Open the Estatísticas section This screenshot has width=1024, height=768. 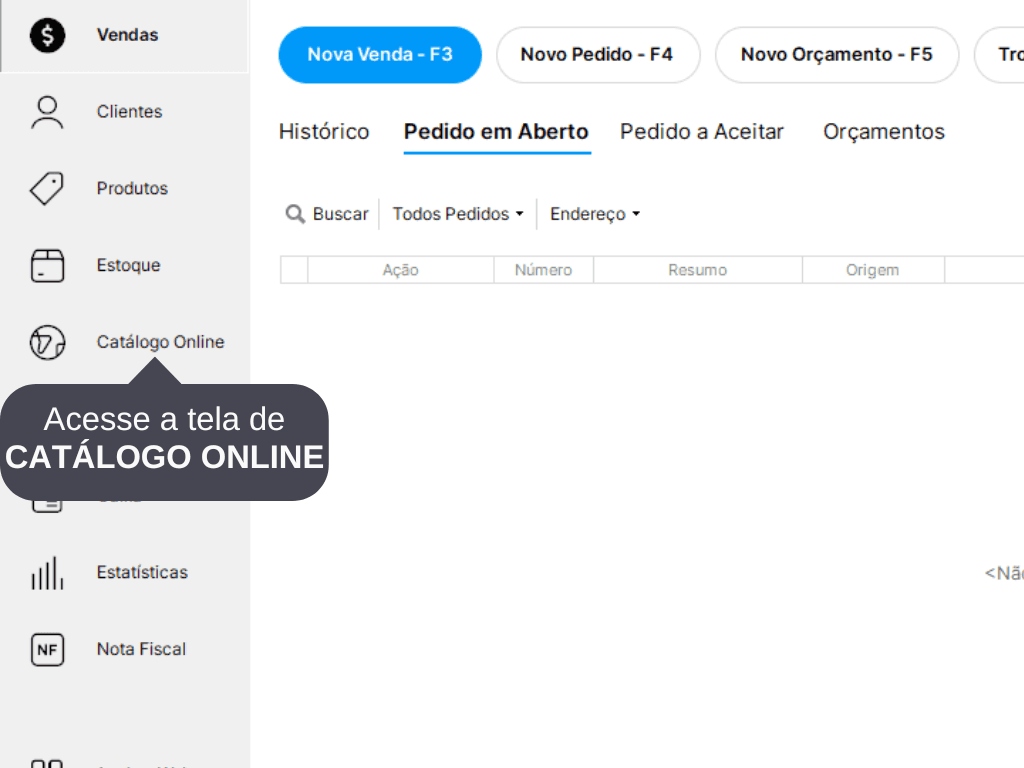pos(142,572)
